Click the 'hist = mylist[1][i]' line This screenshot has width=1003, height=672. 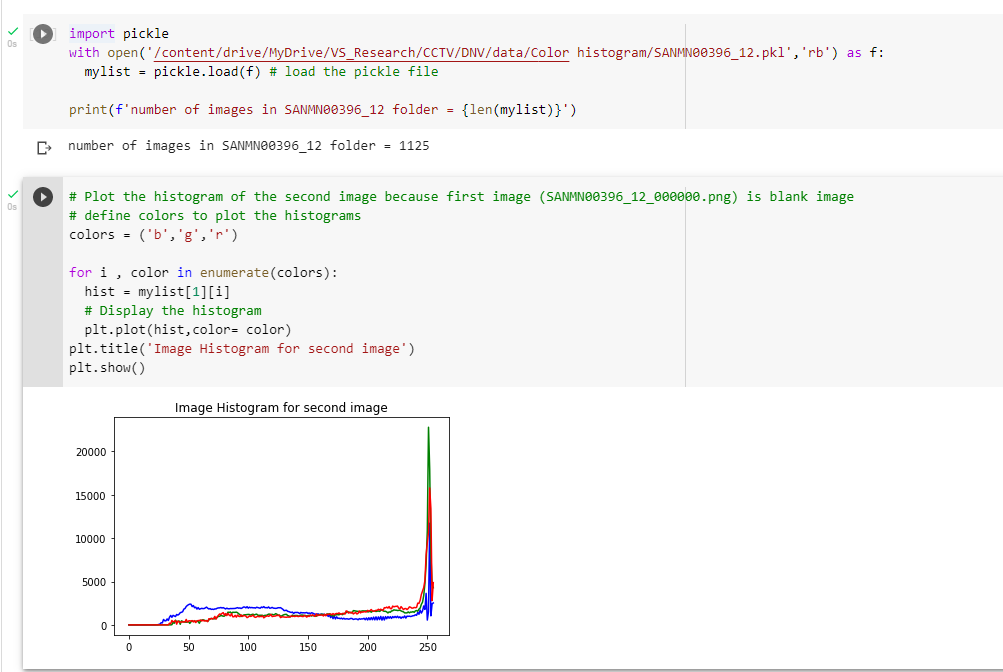(157, 292)
